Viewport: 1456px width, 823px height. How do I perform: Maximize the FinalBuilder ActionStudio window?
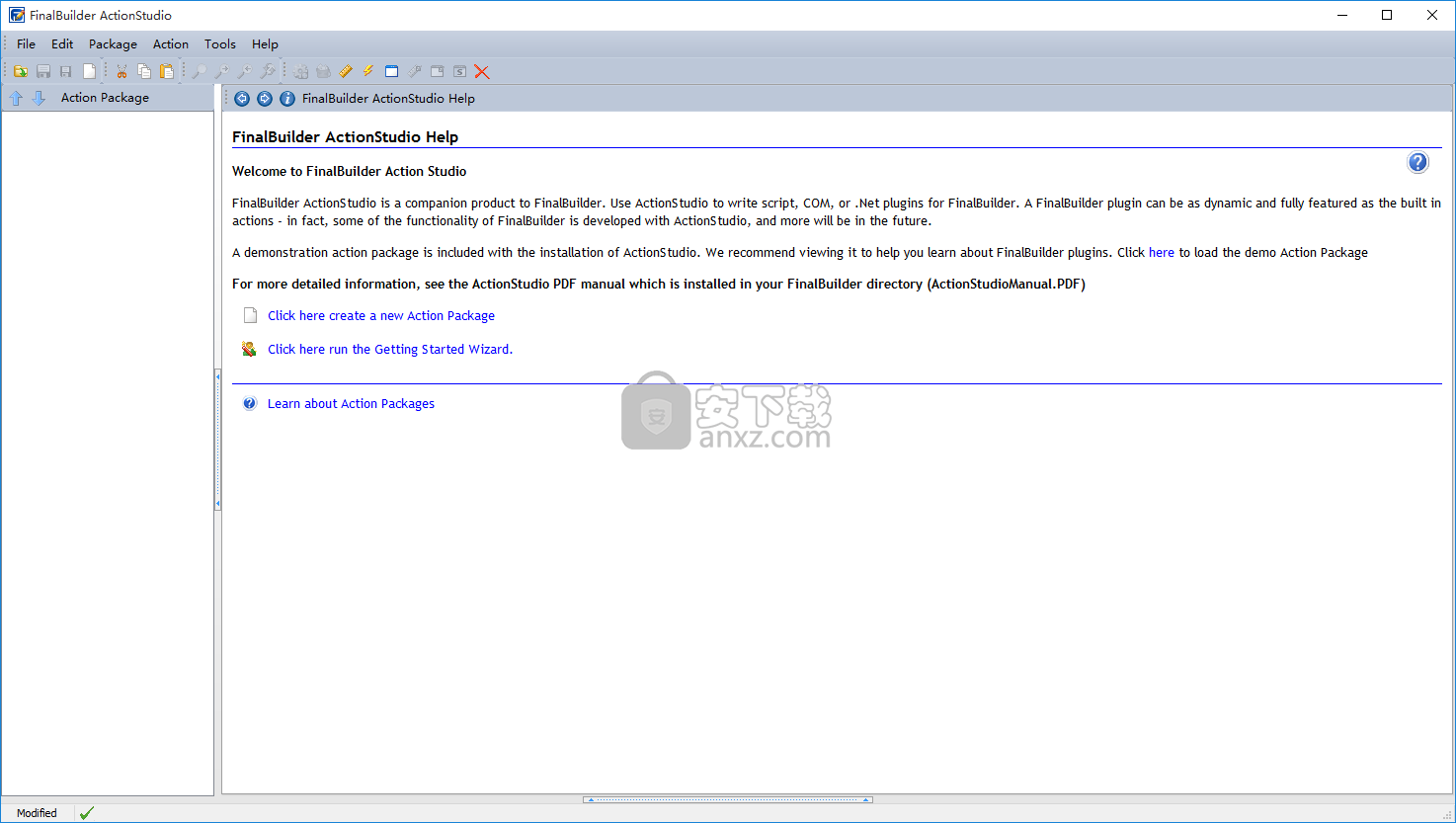point(1387,15)
